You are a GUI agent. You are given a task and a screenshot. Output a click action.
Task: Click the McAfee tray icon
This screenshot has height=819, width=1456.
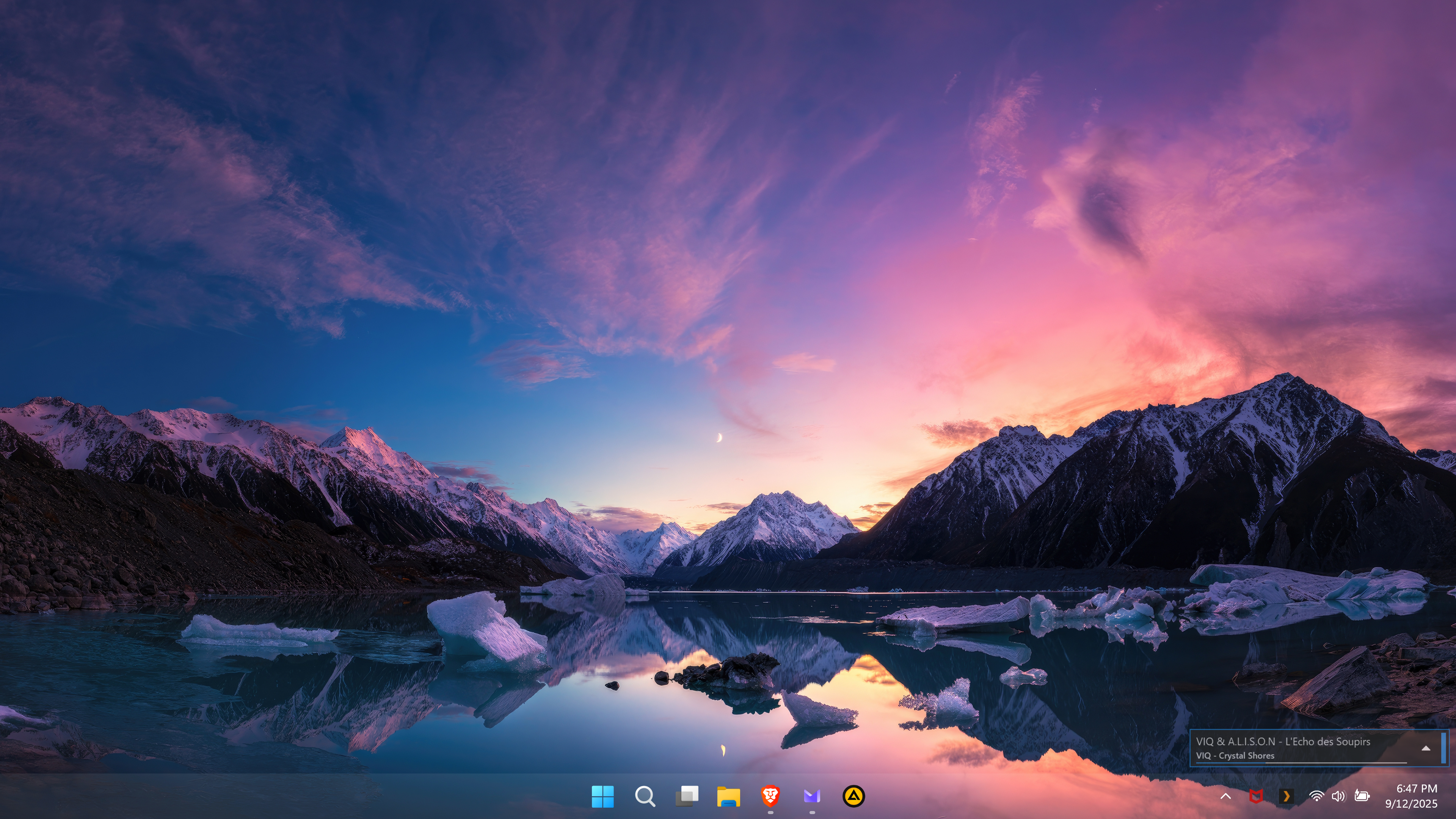[x=1256, y=796]
